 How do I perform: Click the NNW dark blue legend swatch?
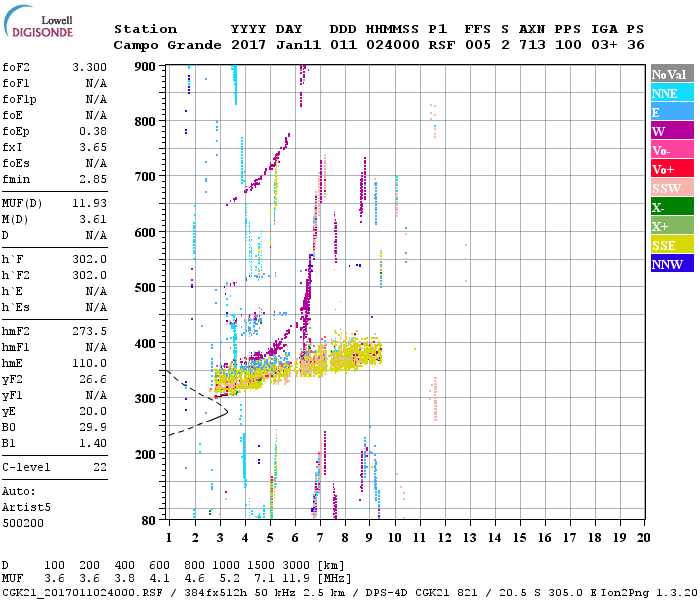(672, 264)
